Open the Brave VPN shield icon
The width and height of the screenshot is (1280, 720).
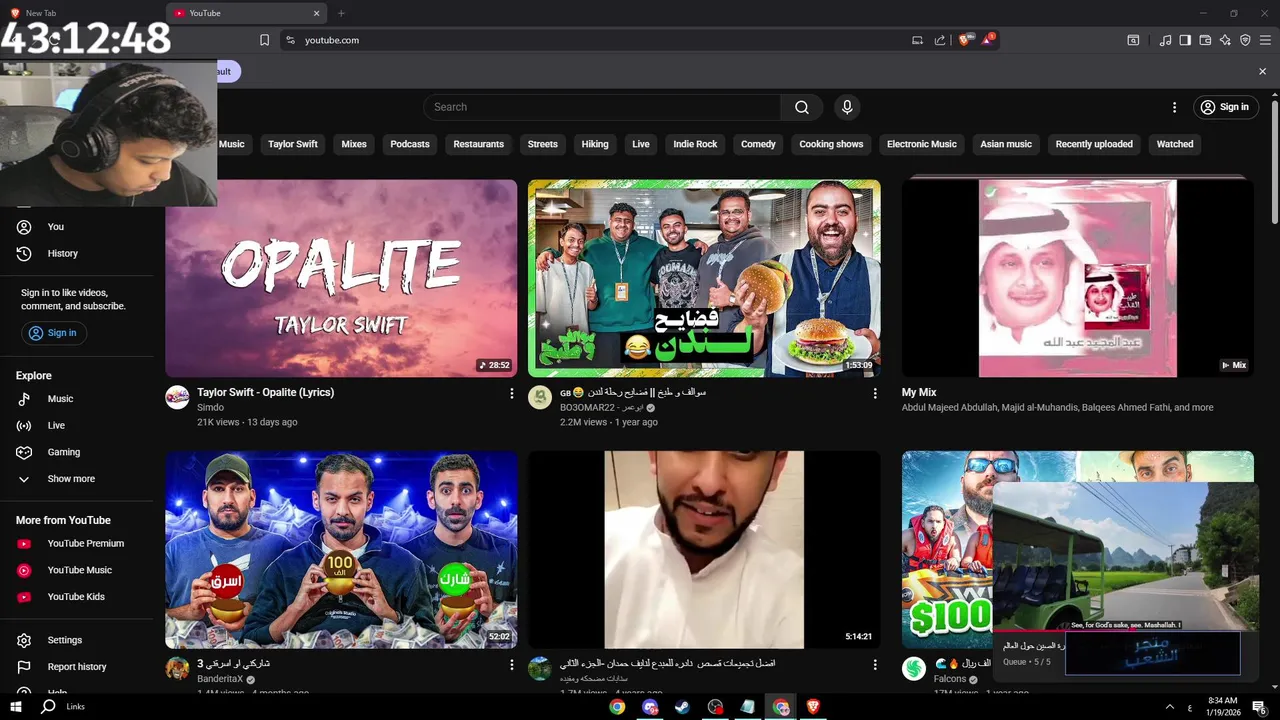[x=1245, y=40]
